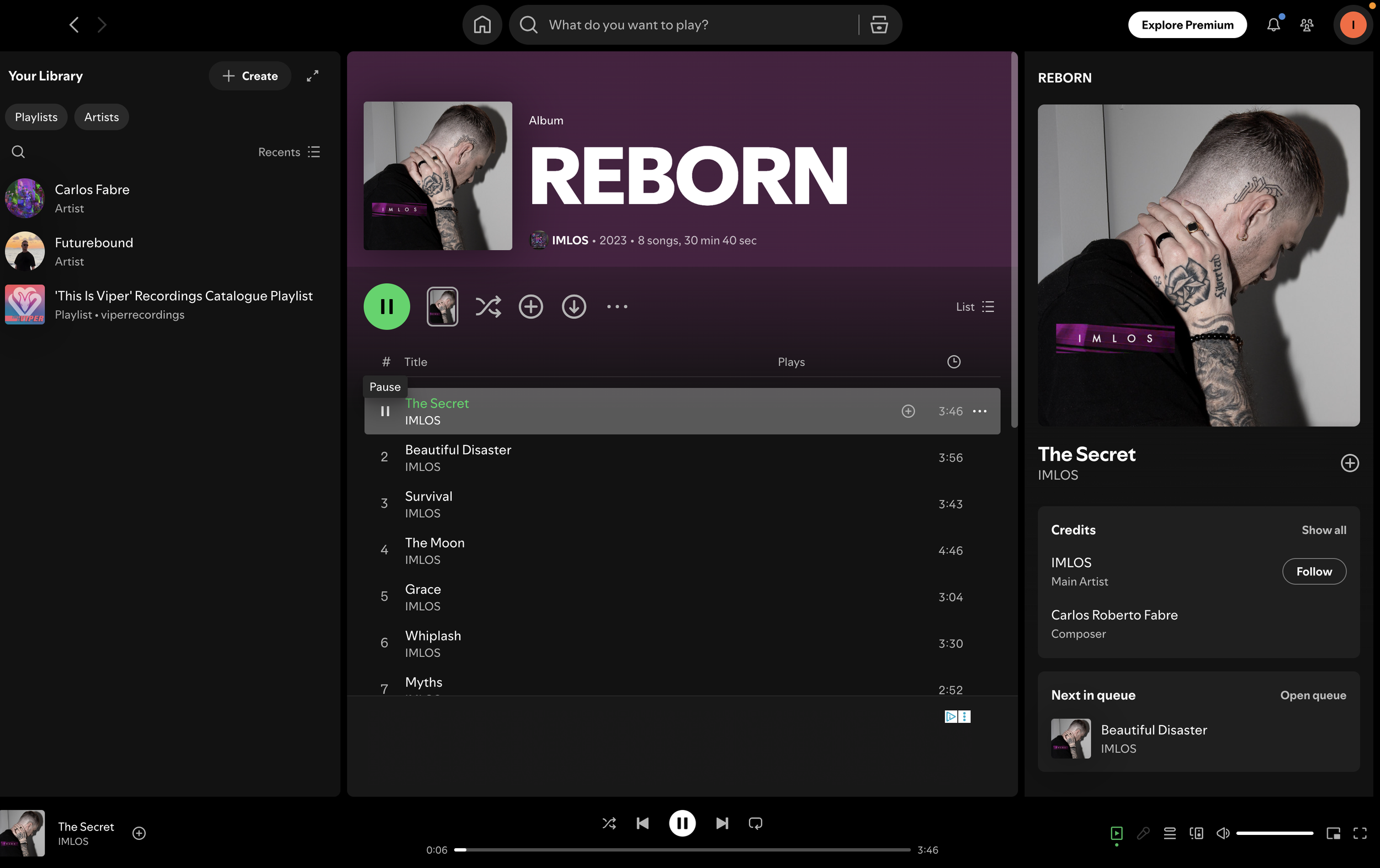Image resolution: width=1380 pixels, height=868 pixels.
Task: Open the Queue icon in bottom bar
Action: coord(1170,833)
